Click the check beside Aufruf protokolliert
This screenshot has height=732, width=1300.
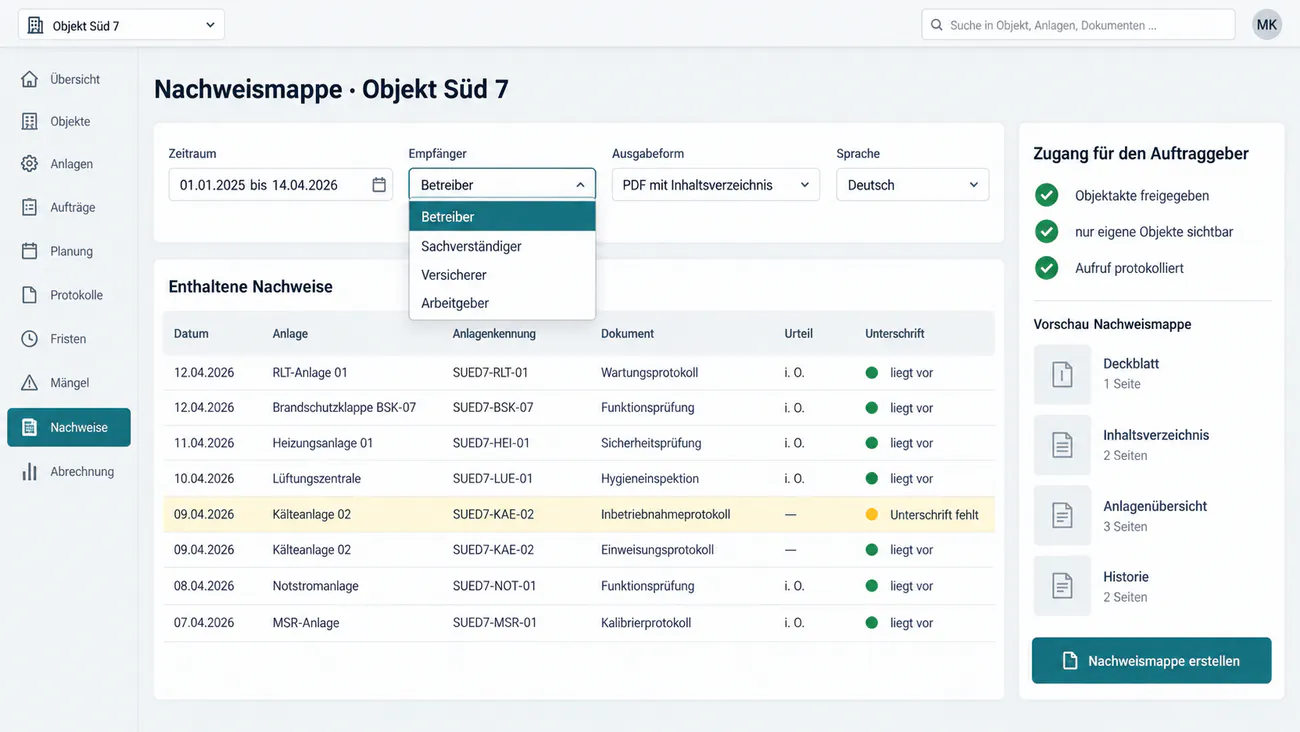coord(1047,268)
